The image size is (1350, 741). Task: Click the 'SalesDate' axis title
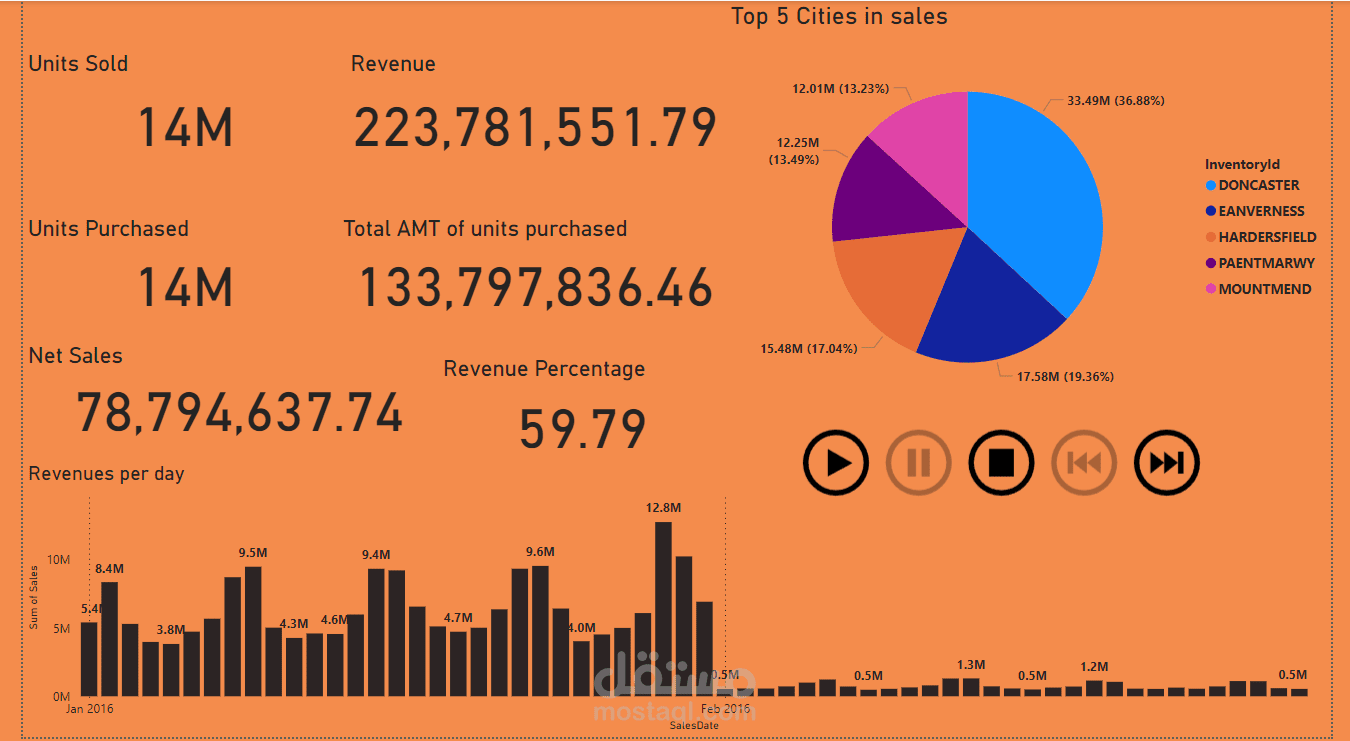tap(694, 726)
